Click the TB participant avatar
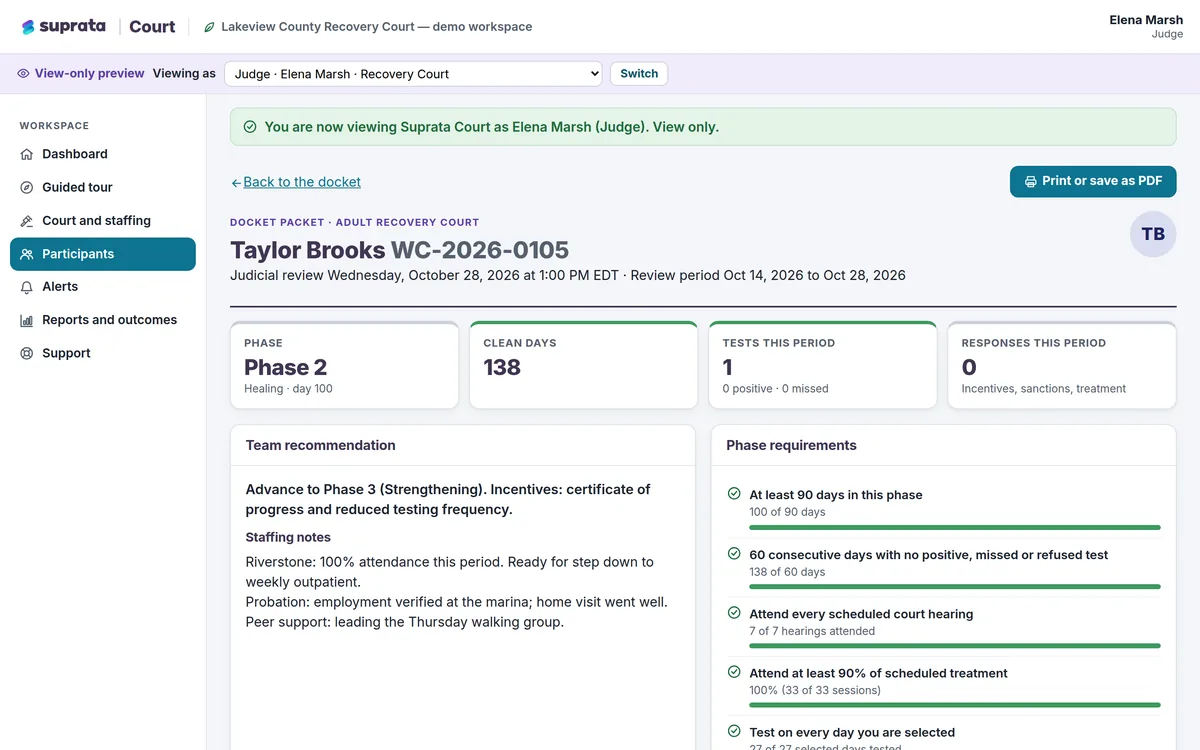The width and height of the screenshot is (1200, 750). [x=1153, y=234]
